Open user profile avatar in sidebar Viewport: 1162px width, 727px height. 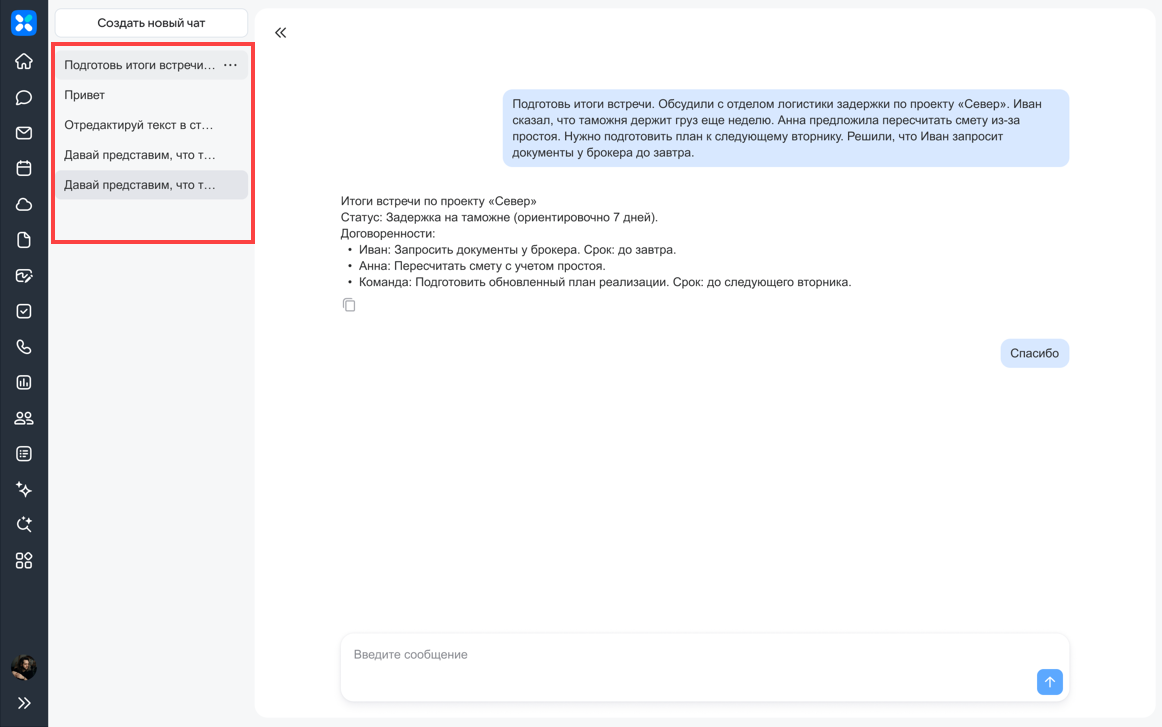pos(24,668)
